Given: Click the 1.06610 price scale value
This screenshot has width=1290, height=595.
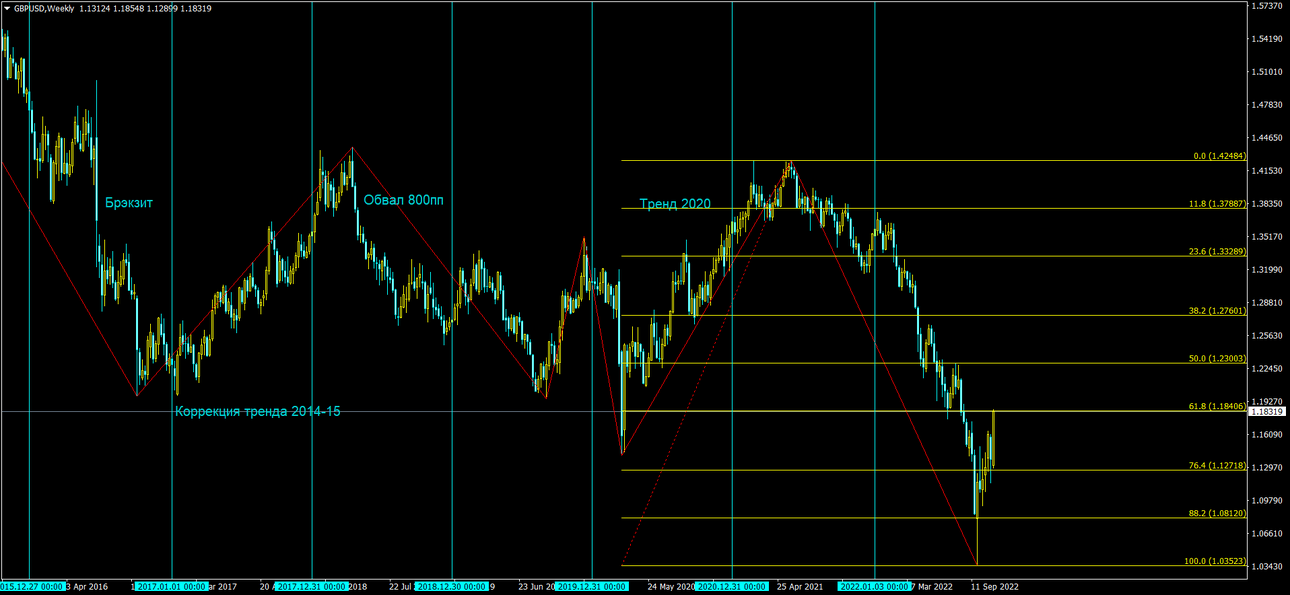Looking at the screenshot, I should tap(1267, 534).
